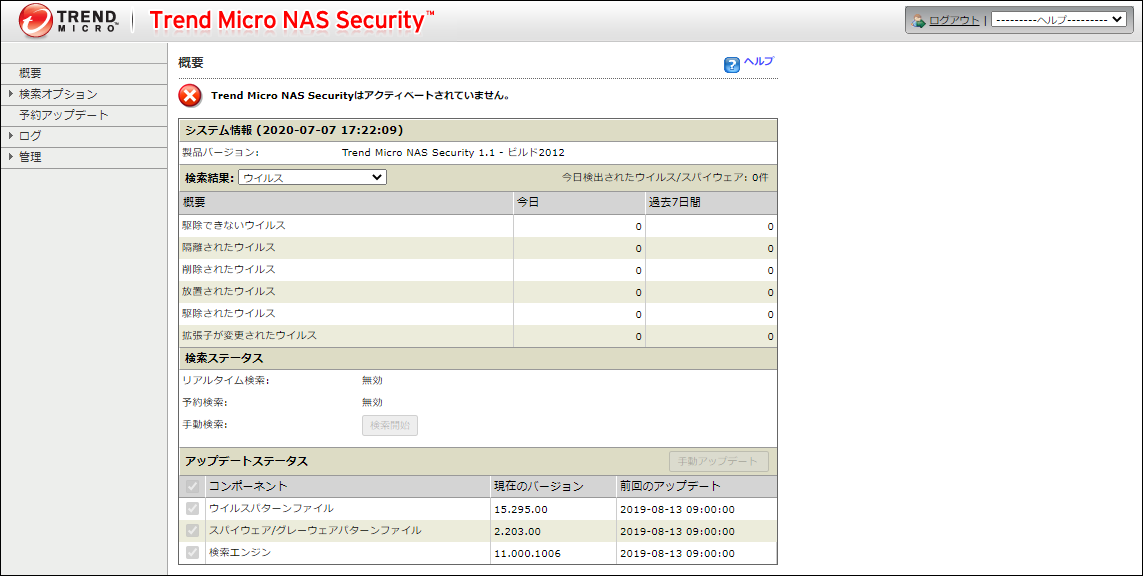Screen dimensions: 1143x576
Task: Click the 隔離されたウイルス row label
Action: (x=229, y=247)
